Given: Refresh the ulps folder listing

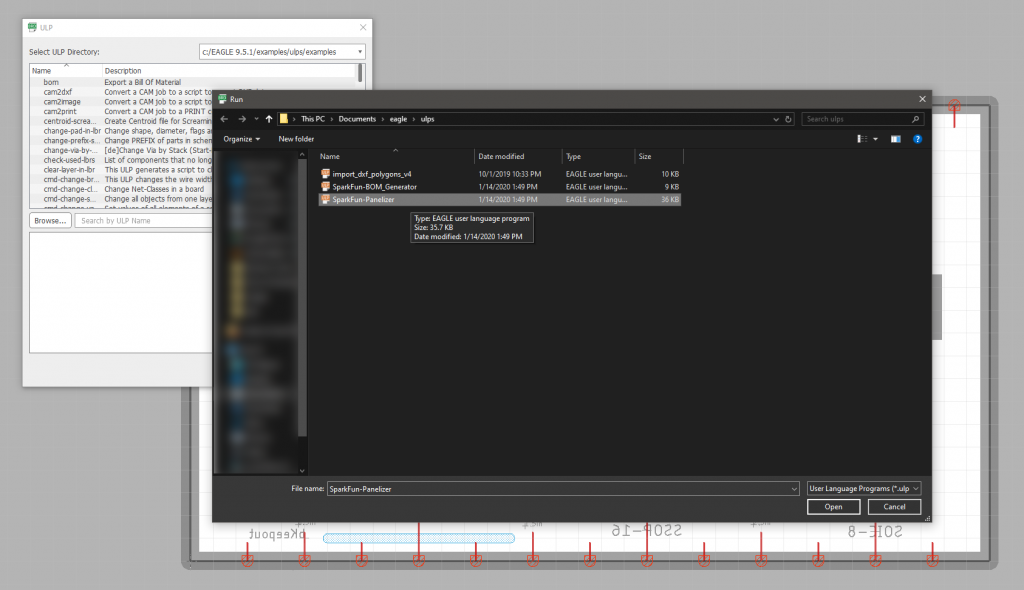Looking at the screenshot, I should pos(789,119).
